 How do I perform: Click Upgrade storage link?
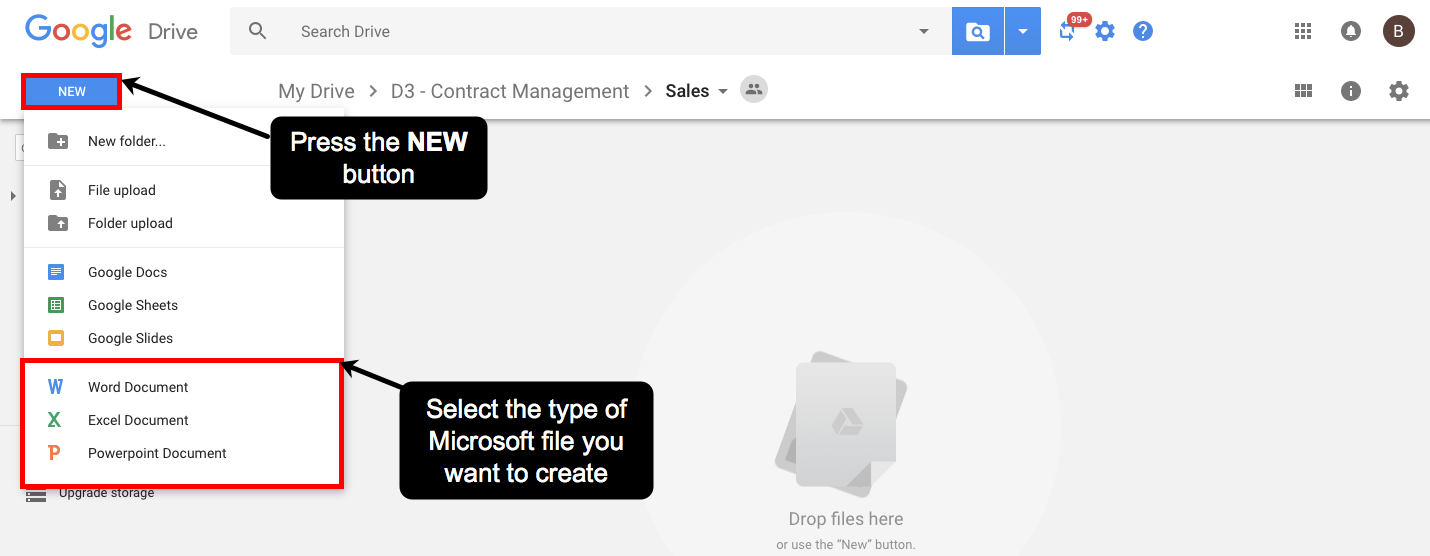[x=106, y=493]
